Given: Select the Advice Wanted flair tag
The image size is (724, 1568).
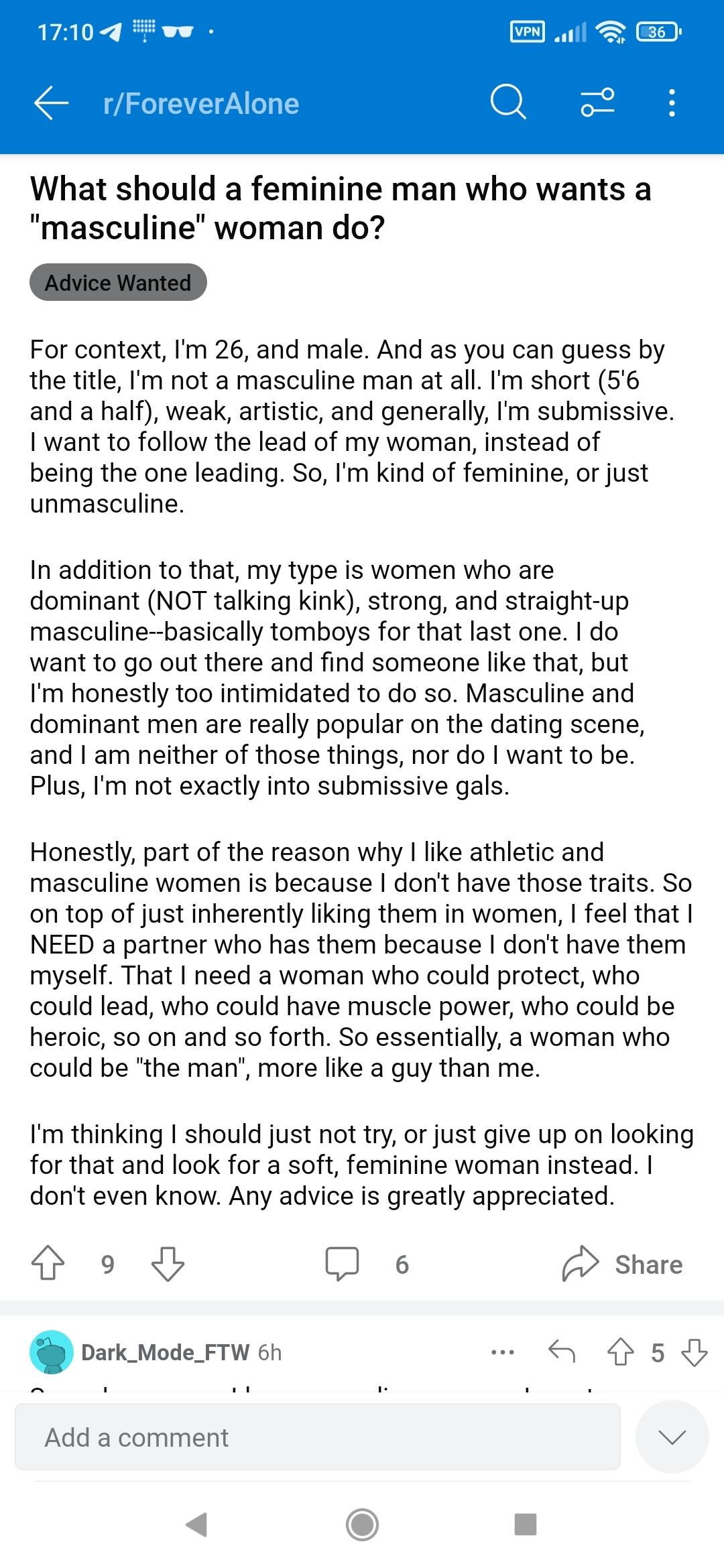Looking at the screenshot, I should point(118,282).
